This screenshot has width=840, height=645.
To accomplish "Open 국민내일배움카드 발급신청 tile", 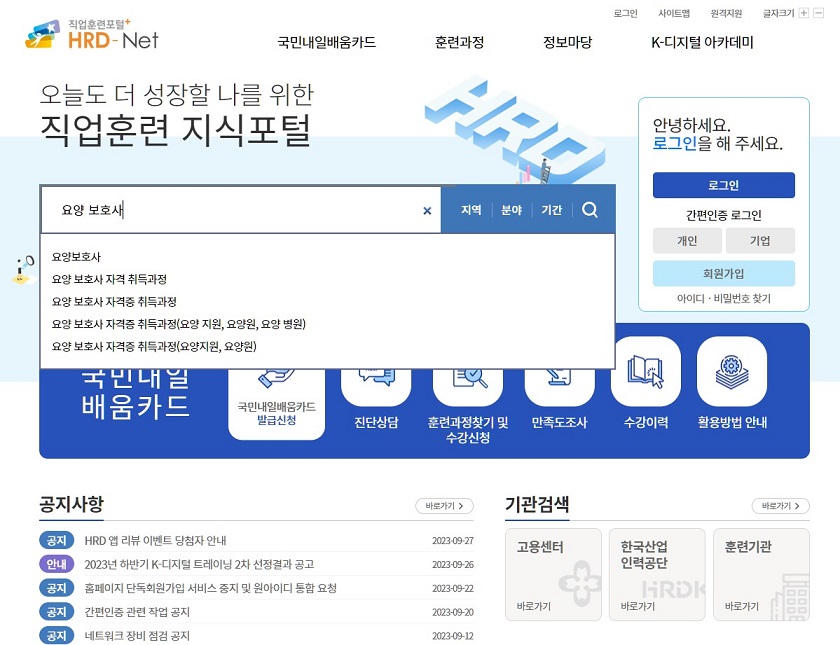I will pos(276,404).
